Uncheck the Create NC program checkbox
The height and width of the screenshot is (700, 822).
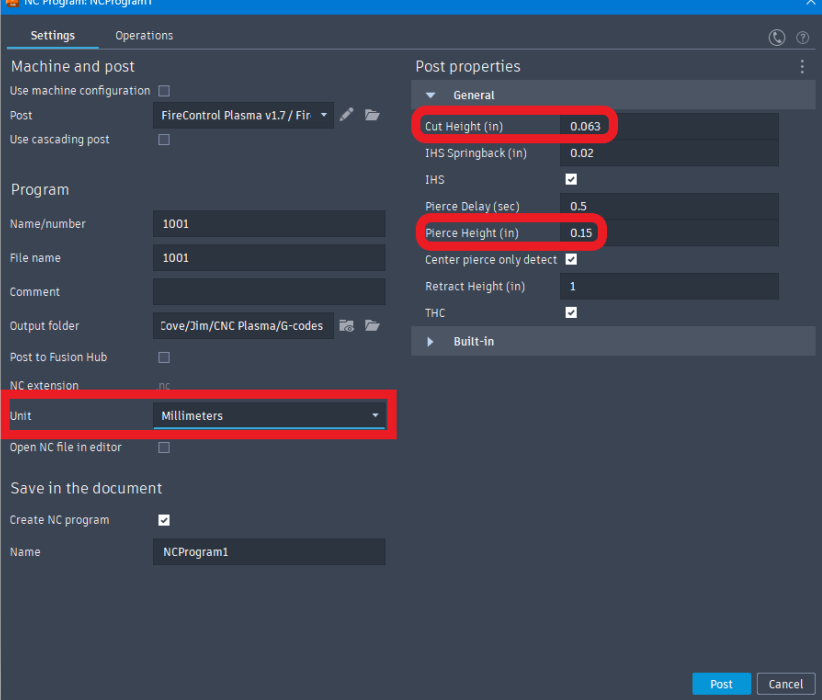(x=164, y=520)
